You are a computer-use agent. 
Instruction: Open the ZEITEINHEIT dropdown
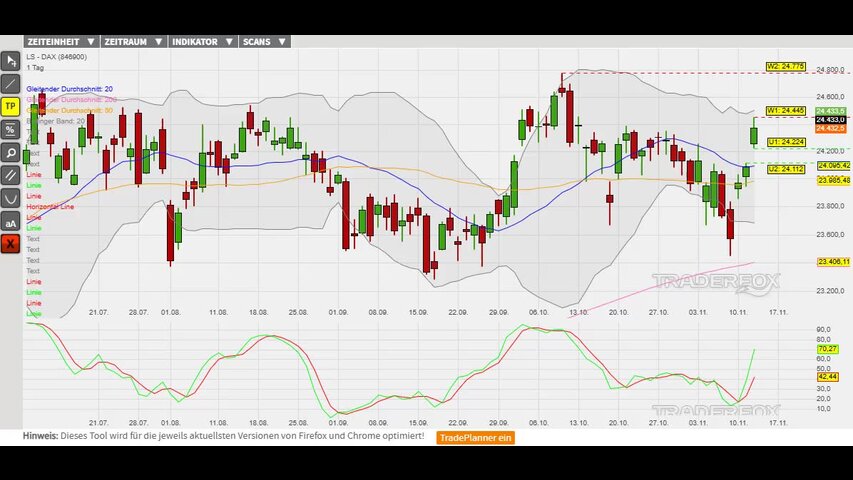click(61, 42)
